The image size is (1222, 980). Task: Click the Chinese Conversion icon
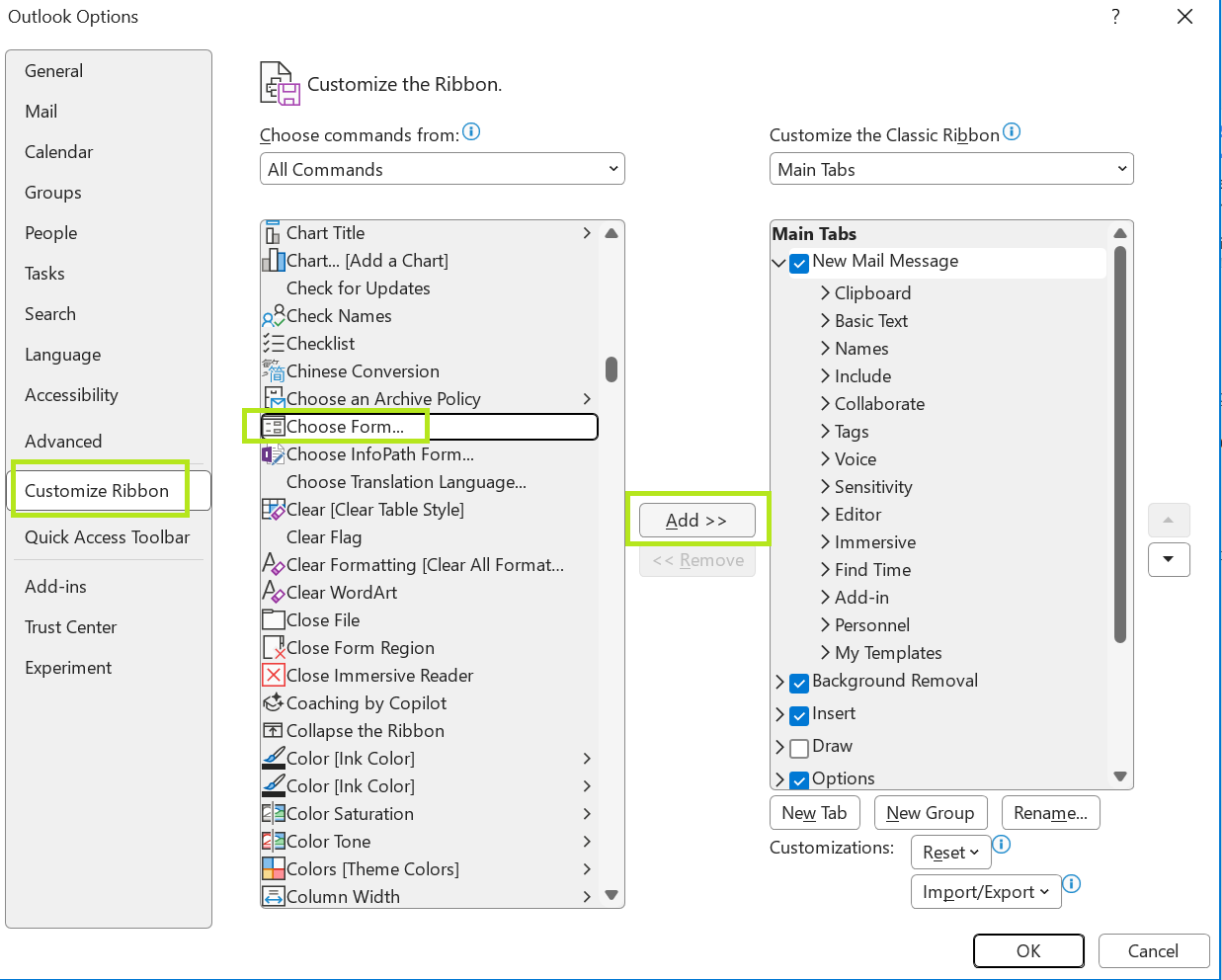[x=274, y=371]
